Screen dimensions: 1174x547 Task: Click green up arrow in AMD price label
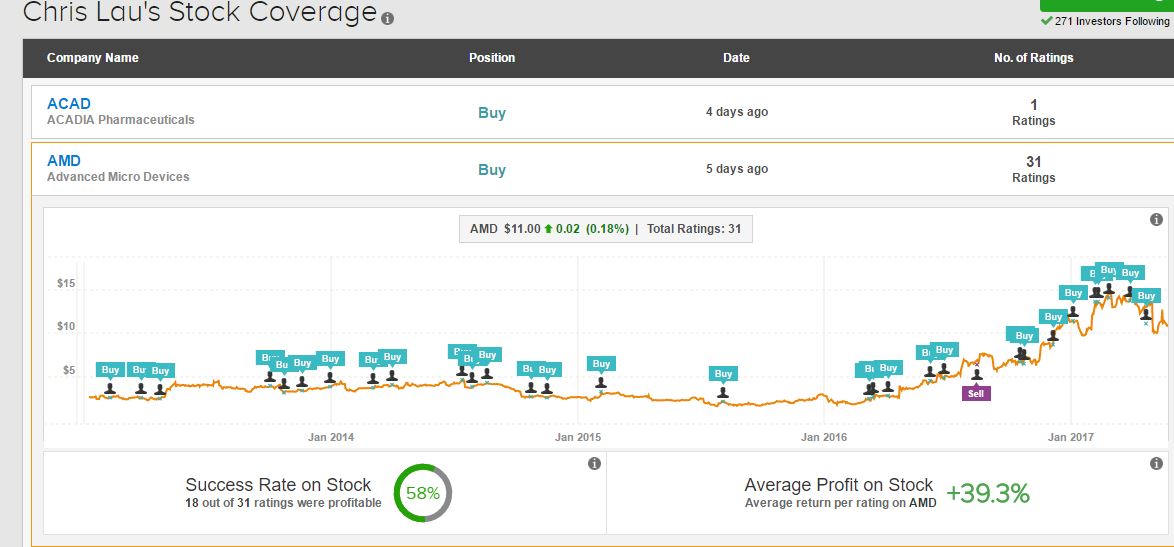(548, 229)
